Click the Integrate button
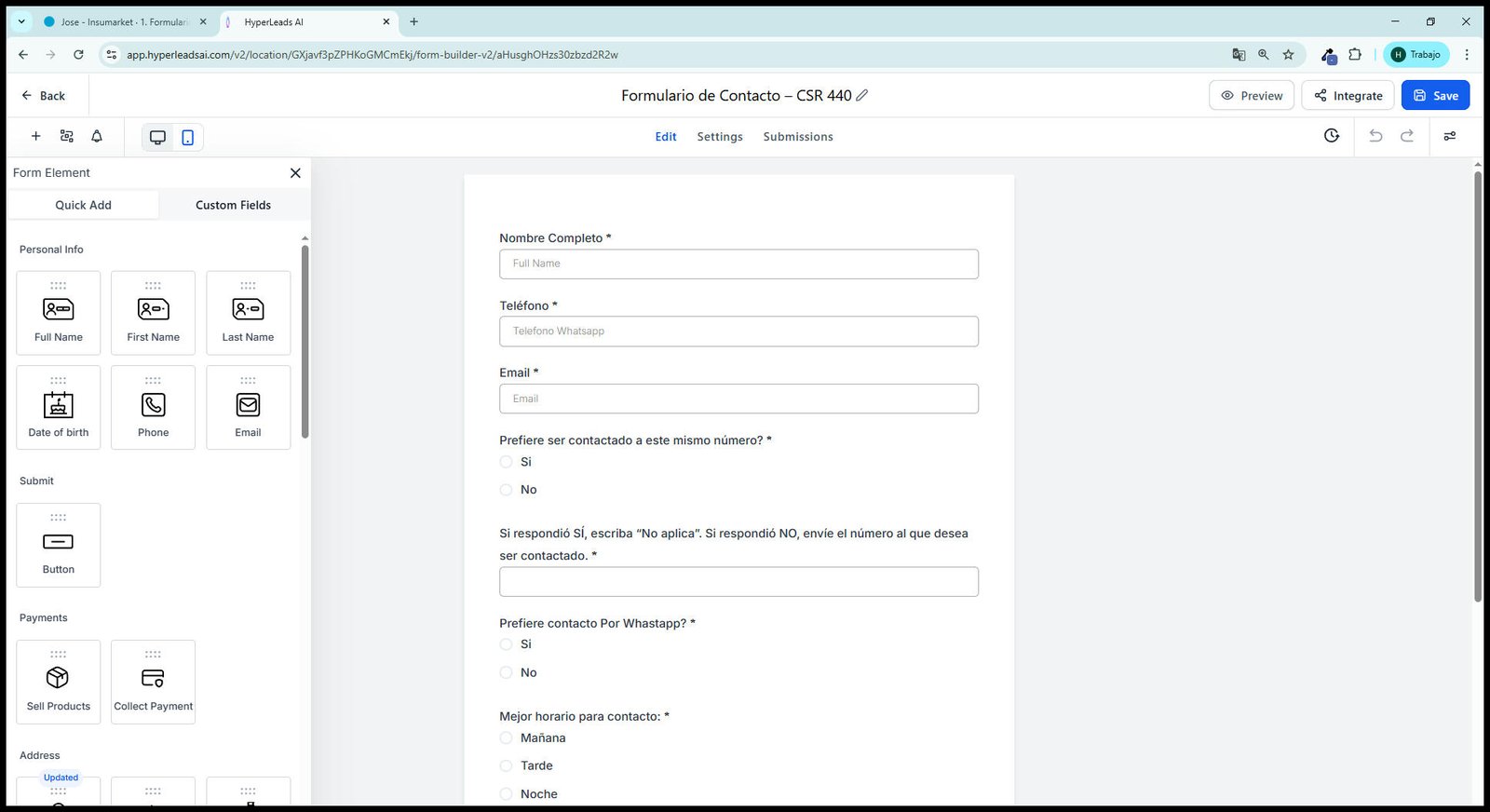Screen dimensions: 1490x812 click(1348, 95)
